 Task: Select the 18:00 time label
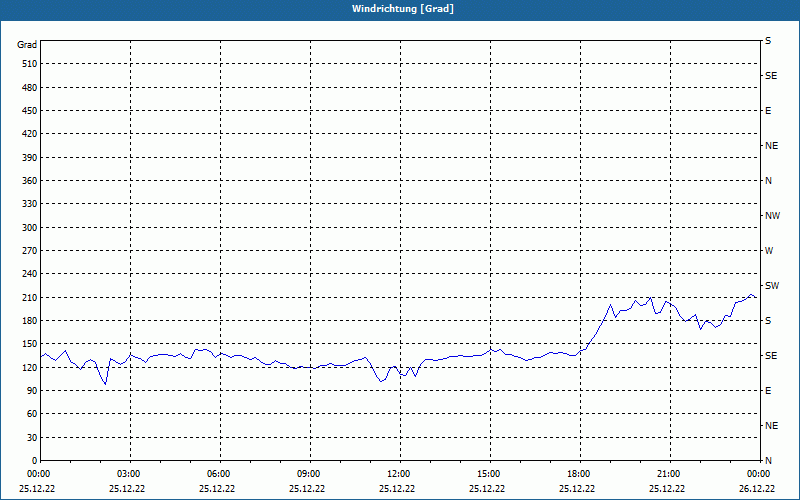click(581, 474)
